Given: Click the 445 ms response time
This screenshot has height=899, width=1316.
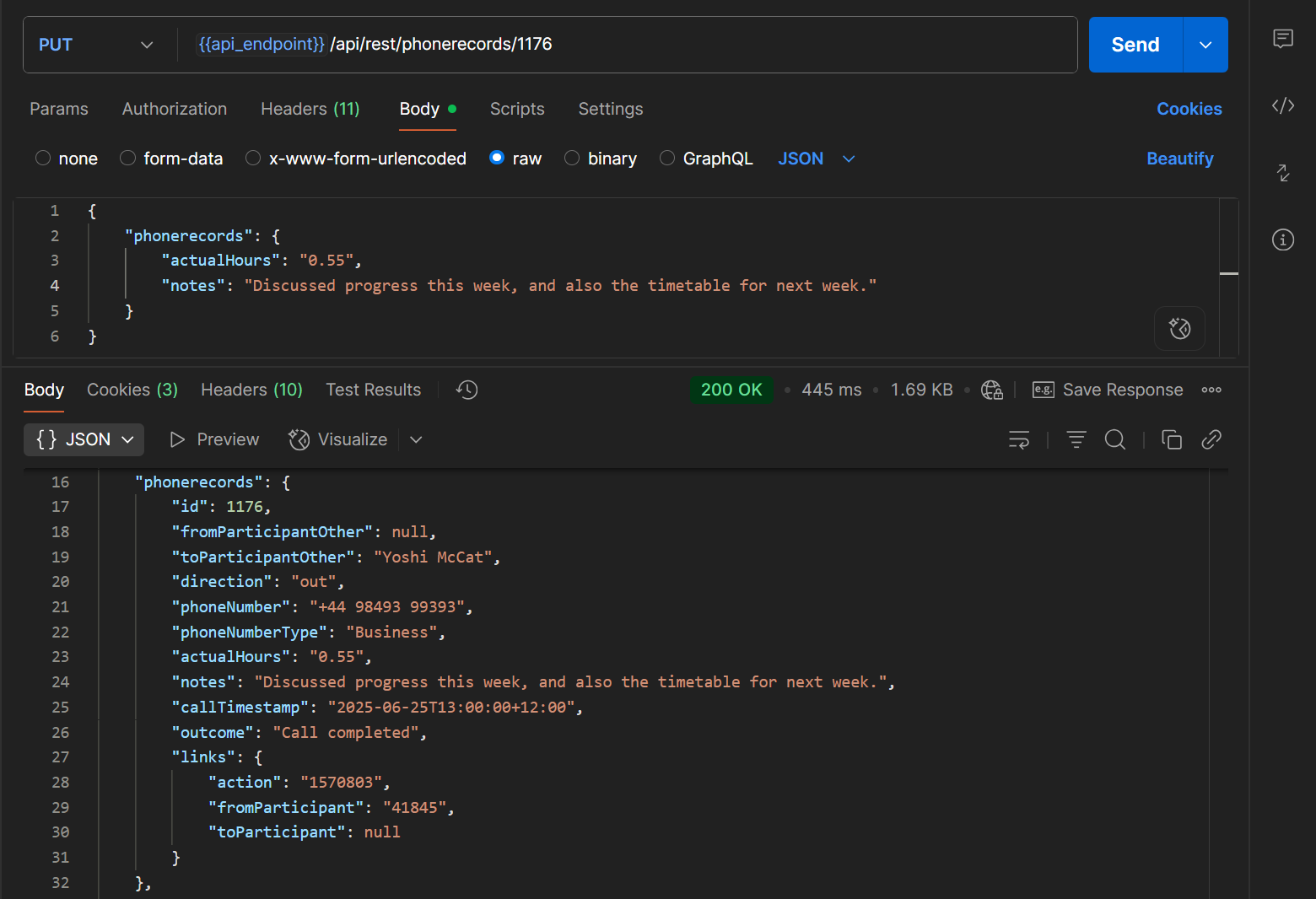Looking at the screenshot, I should (832, 390).
